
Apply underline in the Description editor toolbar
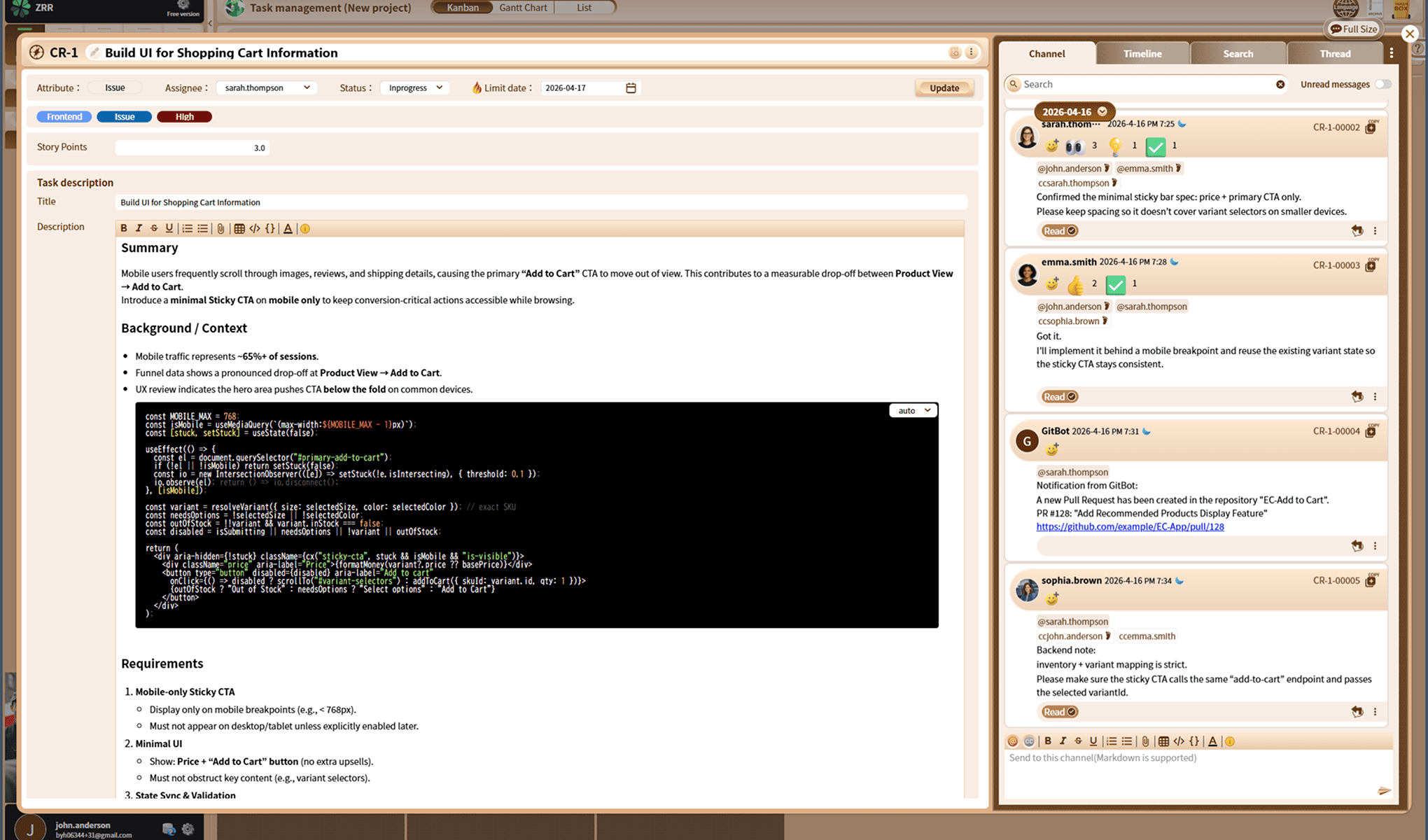point(169,228)
